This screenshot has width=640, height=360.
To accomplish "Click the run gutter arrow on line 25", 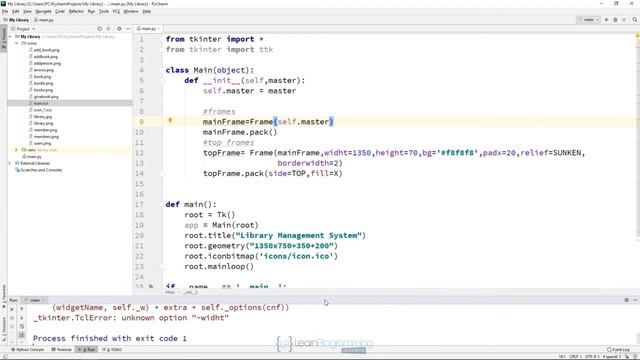I will pos(151,286).
